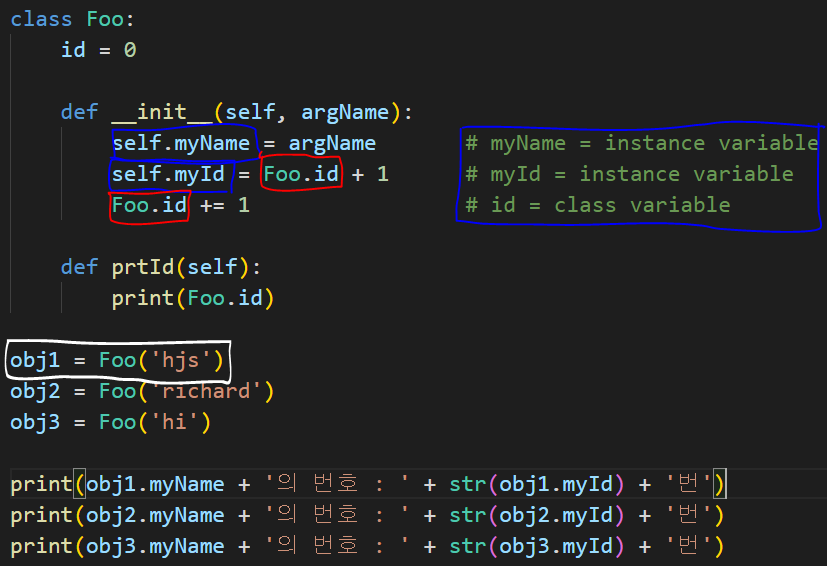
Task: Click self.myId in the assignment
Action: (168, 174)
